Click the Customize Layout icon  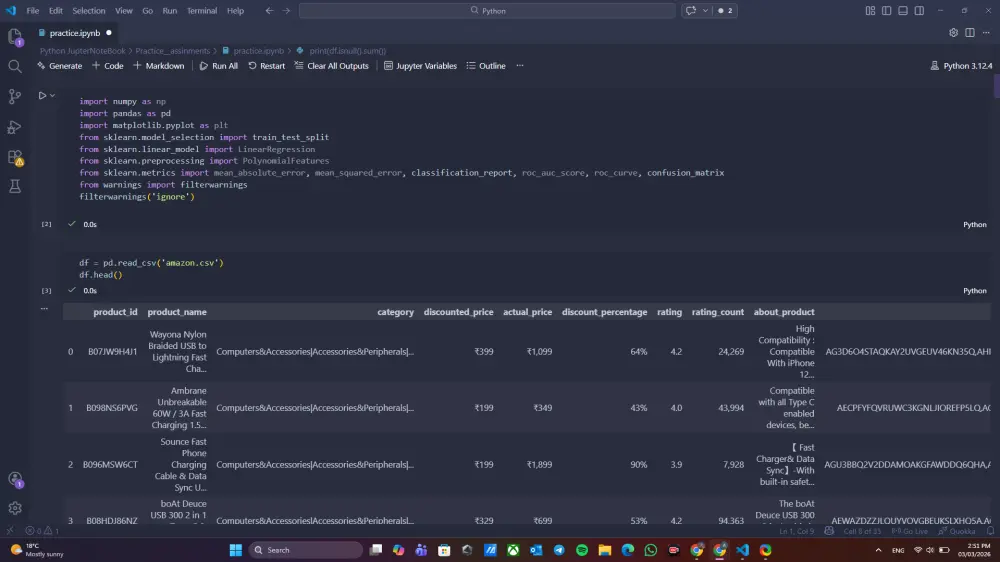870,10
